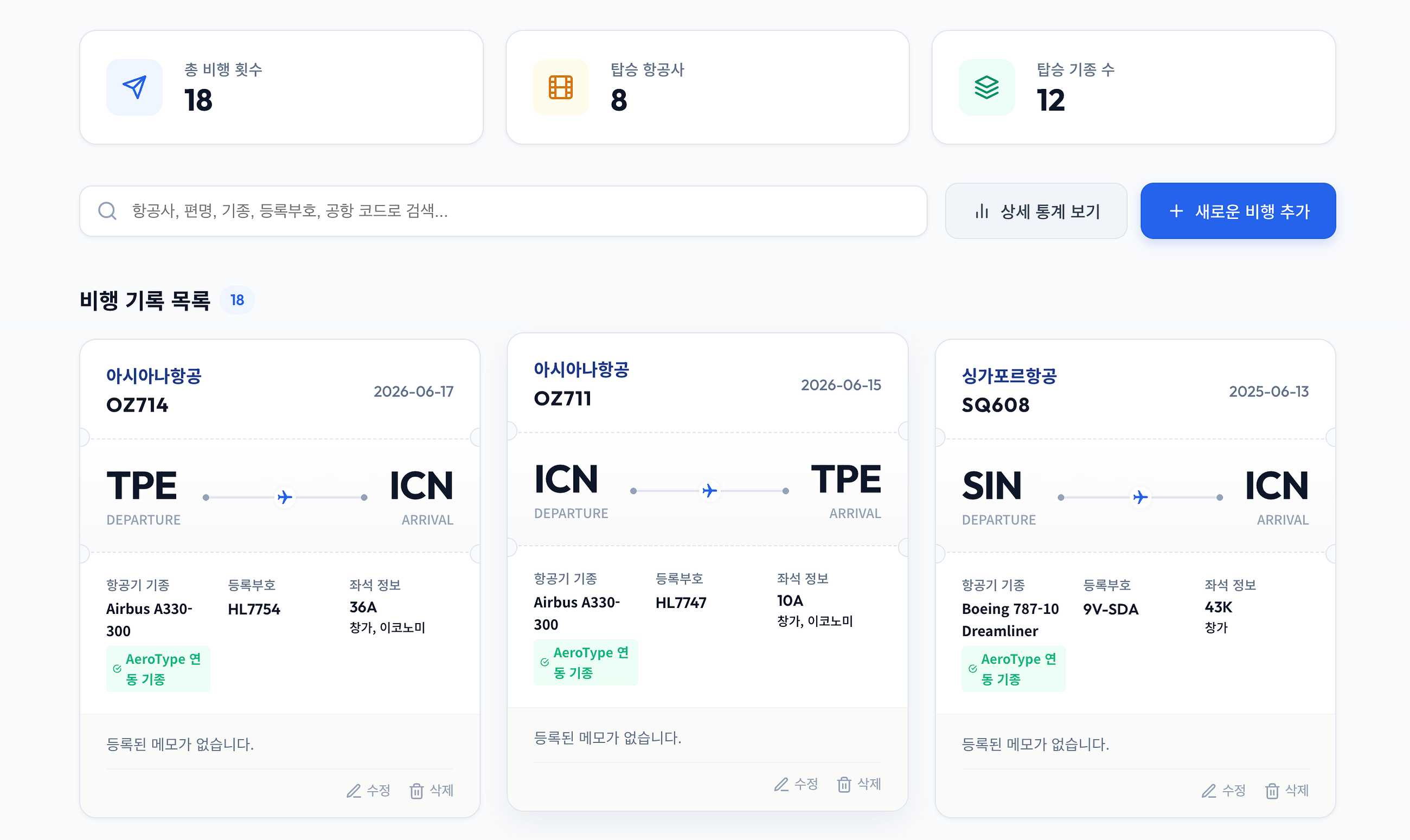
Task: Click airplane icon on TPE to ICN route
Action: pos(285,497)
